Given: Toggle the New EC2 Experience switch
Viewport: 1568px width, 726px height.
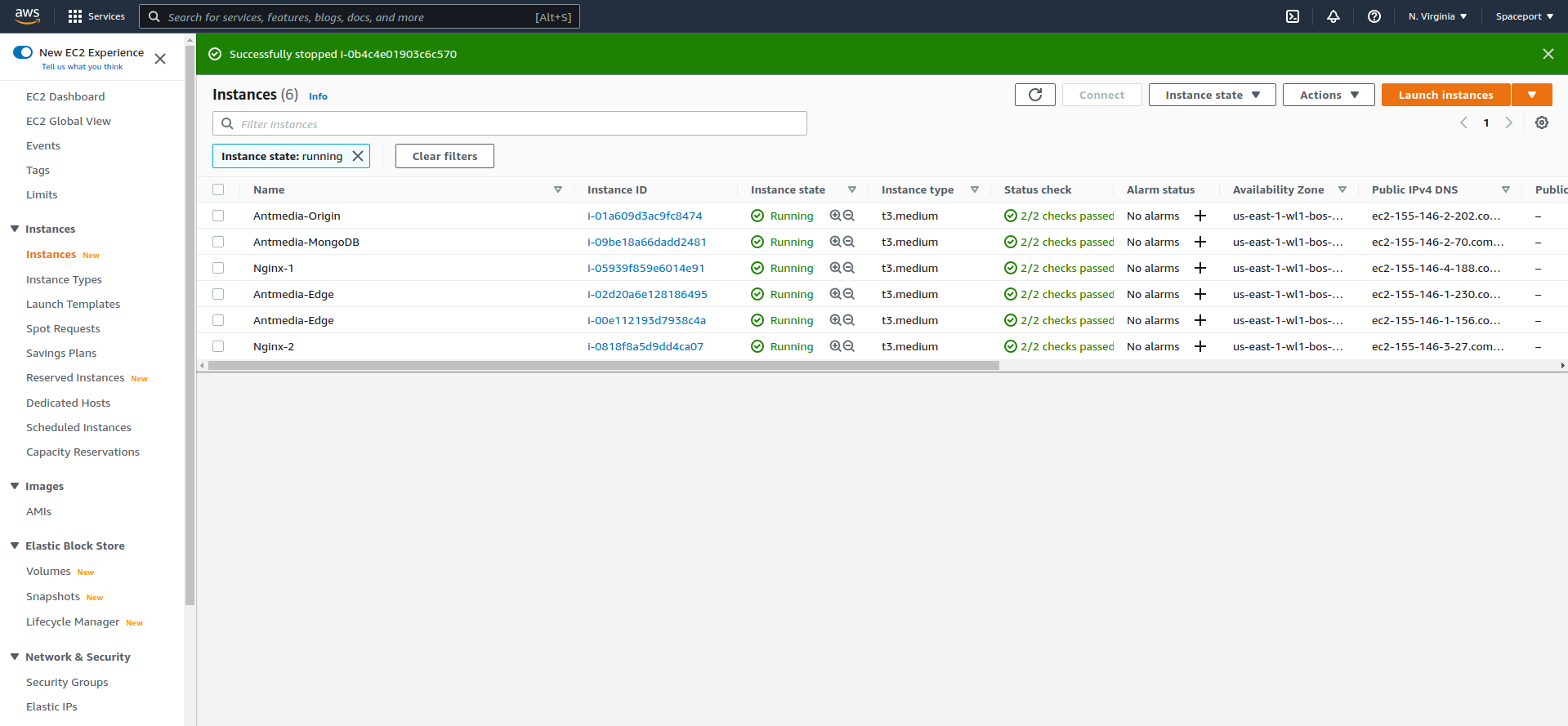Looking at the screenshot, I should [x=23, y=52].
